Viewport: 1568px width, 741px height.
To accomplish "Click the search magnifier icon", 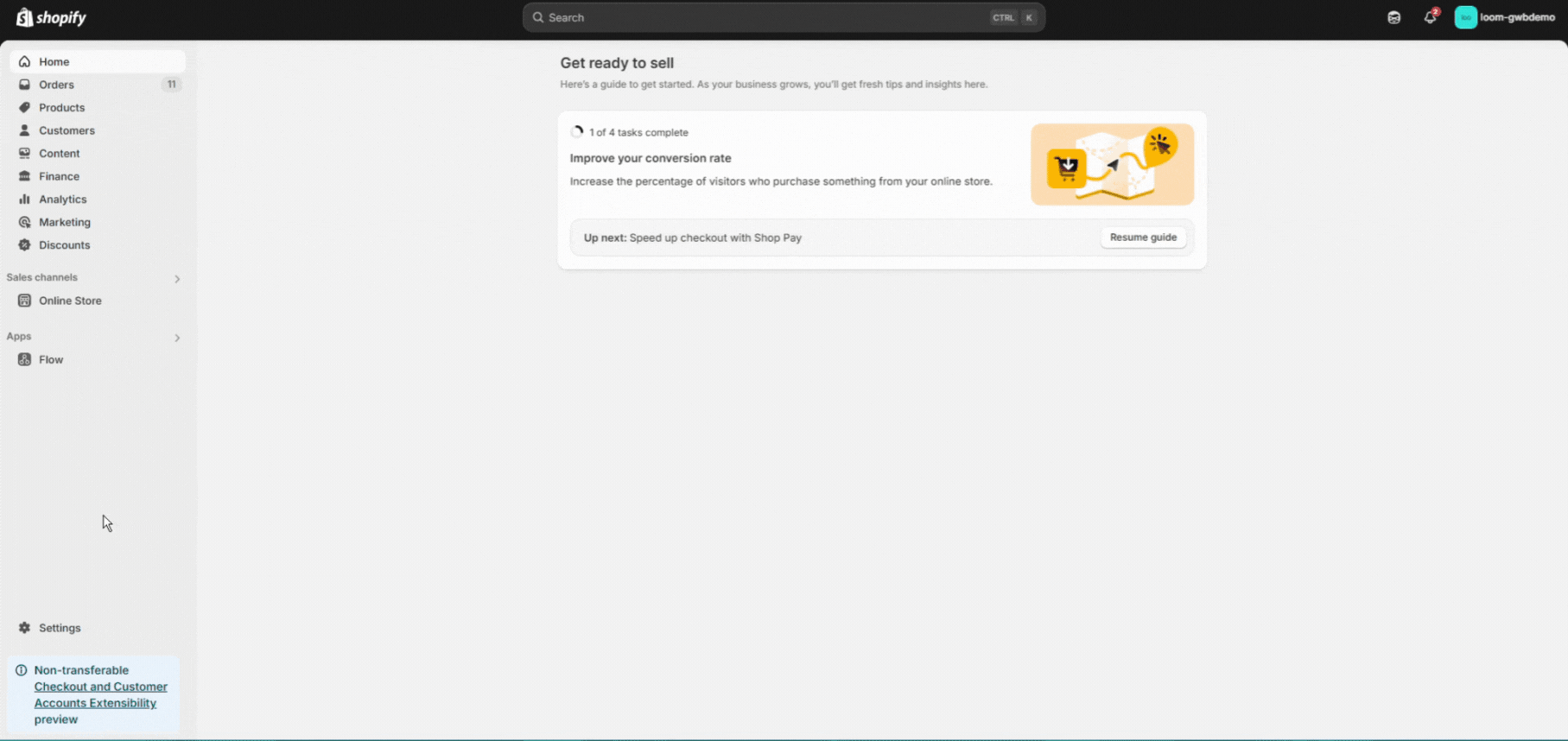I will (x=538, y=17).
